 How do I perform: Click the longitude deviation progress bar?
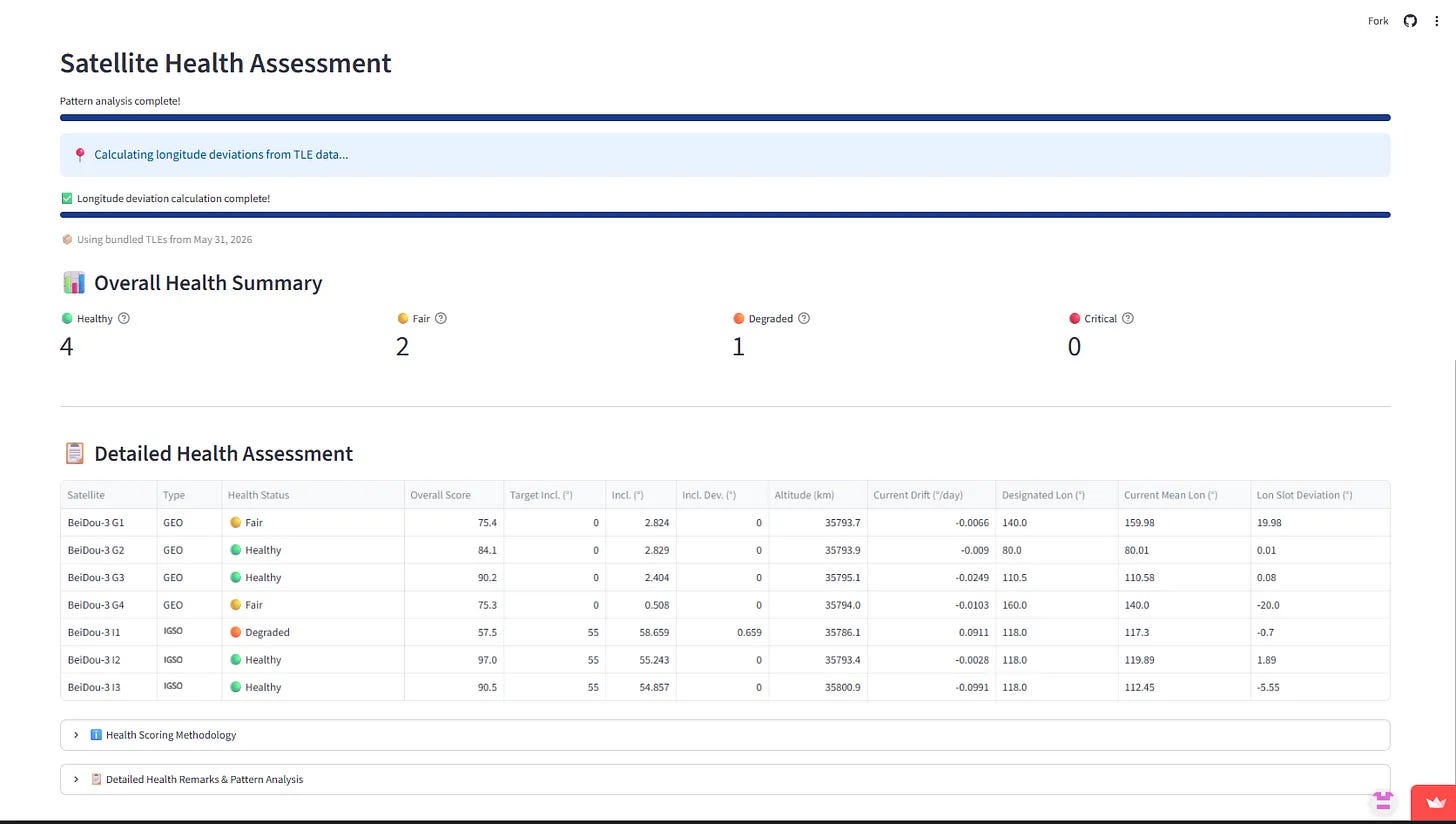(725, 215)
